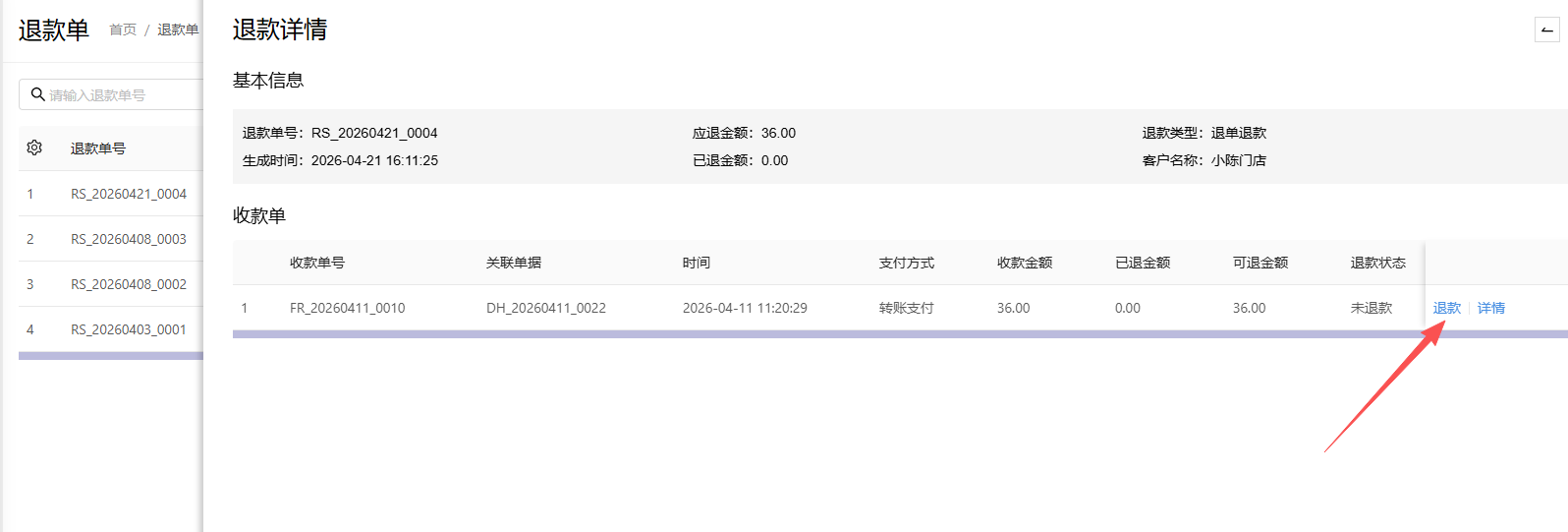Open the table settings gear icon
This screenshot has width=1568, height=532.
coord(34,148)
